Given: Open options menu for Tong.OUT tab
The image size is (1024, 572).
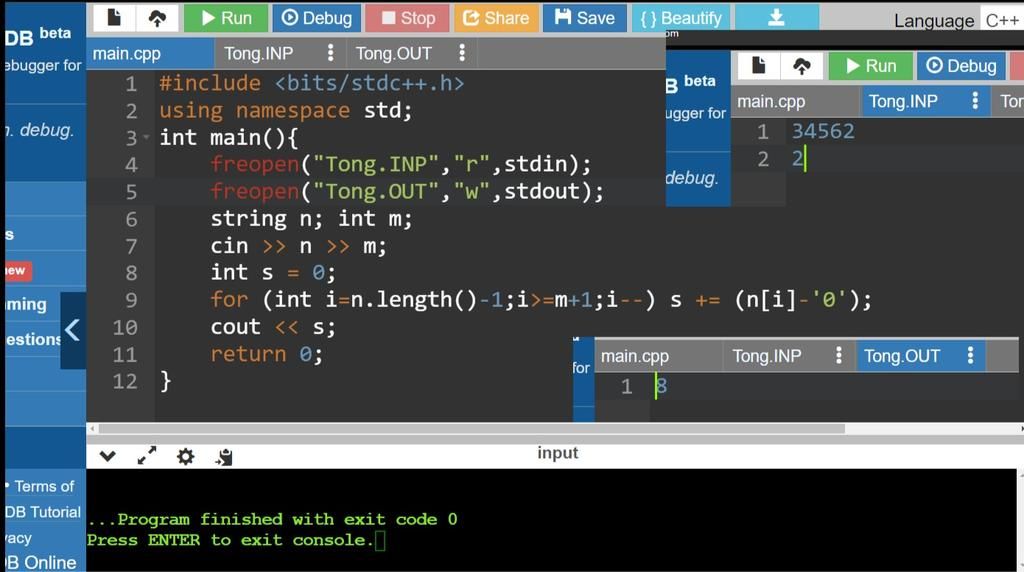Looking at the screenshot, I should point(462,53).
